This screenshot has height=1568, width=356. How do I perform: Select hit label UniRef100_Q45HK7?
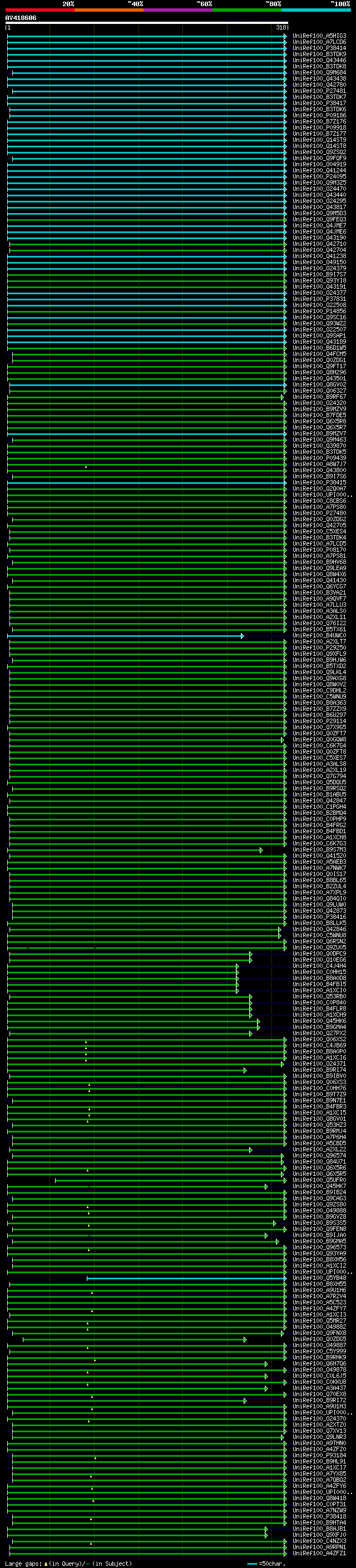(319, 1186)
